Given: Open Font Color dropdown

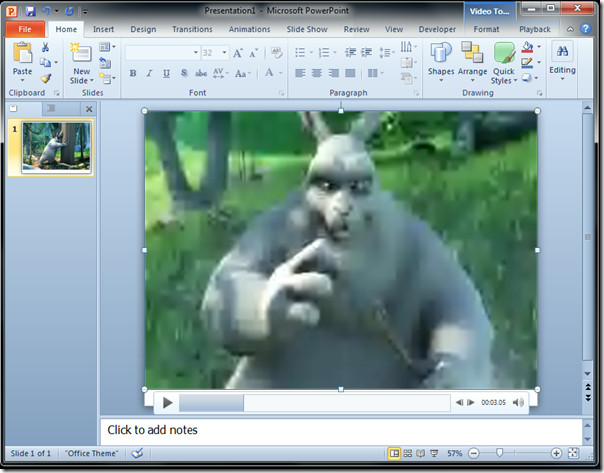Looking at the screenshot, I should [280, 73].
